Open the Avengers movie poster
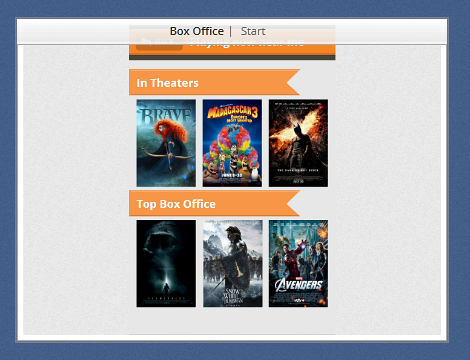Viewport: 470px width, 360px height. 298,263
